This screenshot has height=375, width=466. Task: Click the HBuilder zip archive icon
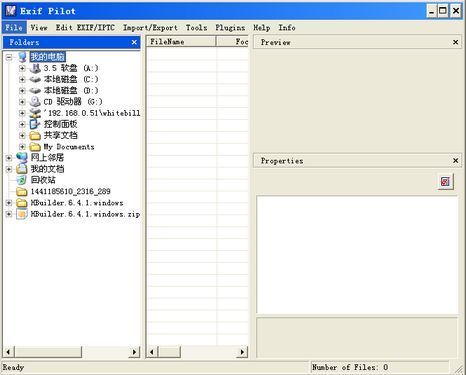[x=22, y=214]
